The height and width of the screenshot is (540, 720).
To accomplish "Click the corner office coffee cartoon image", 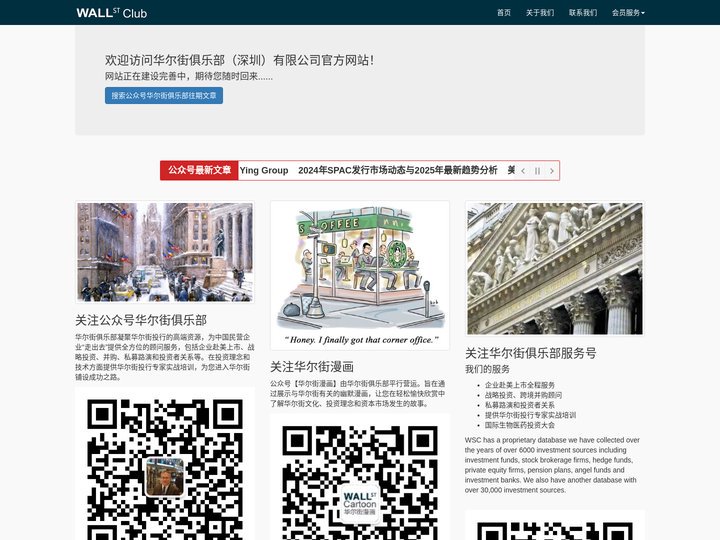I will (x=360, y=275).
